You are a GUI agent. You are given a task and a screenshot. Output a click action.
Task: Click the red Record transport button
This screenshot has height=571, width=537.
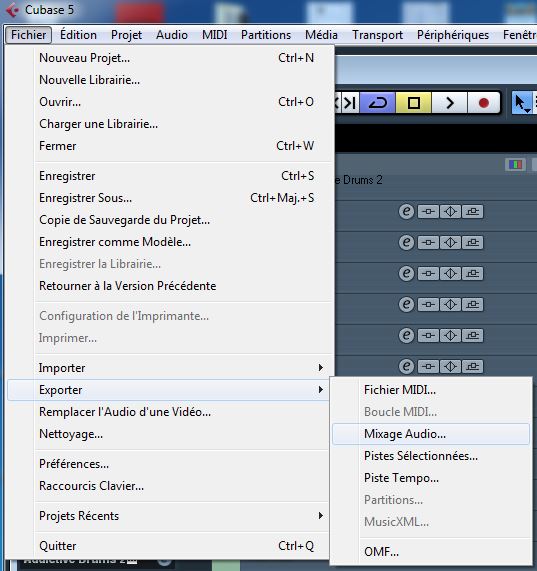[483, 103]
